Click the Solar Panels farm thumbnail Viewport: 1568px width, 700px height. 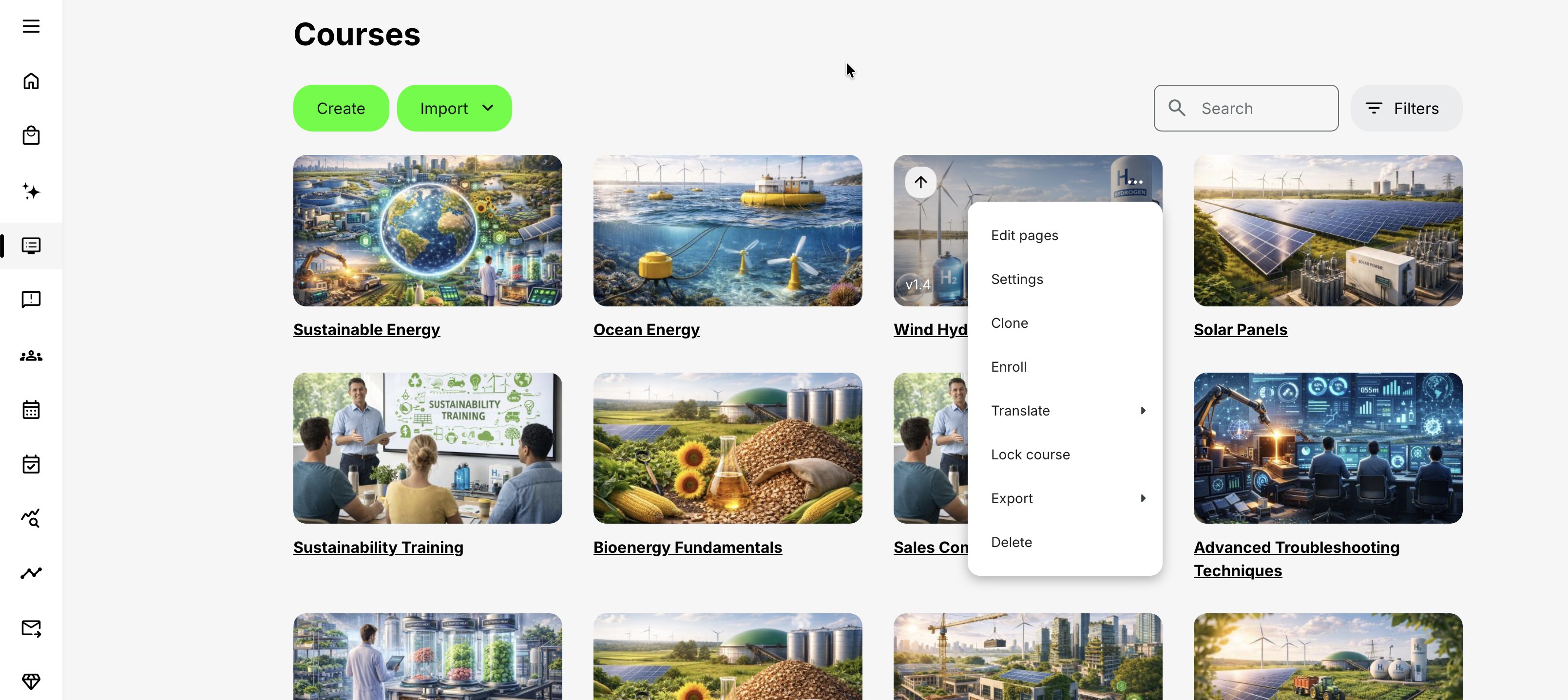pyautogui.click(x=1328, y=230)
